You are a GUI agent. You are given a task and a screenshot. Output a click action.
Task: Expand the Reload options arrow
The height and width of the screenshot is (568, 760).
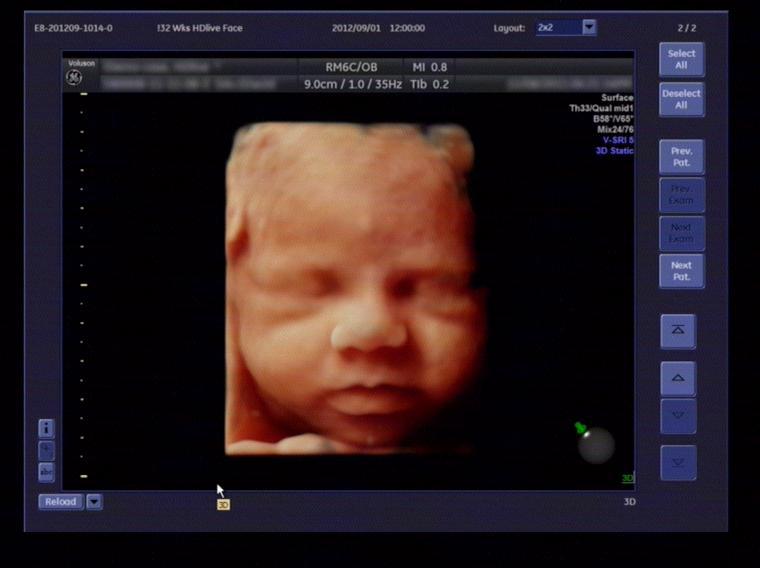94,502
